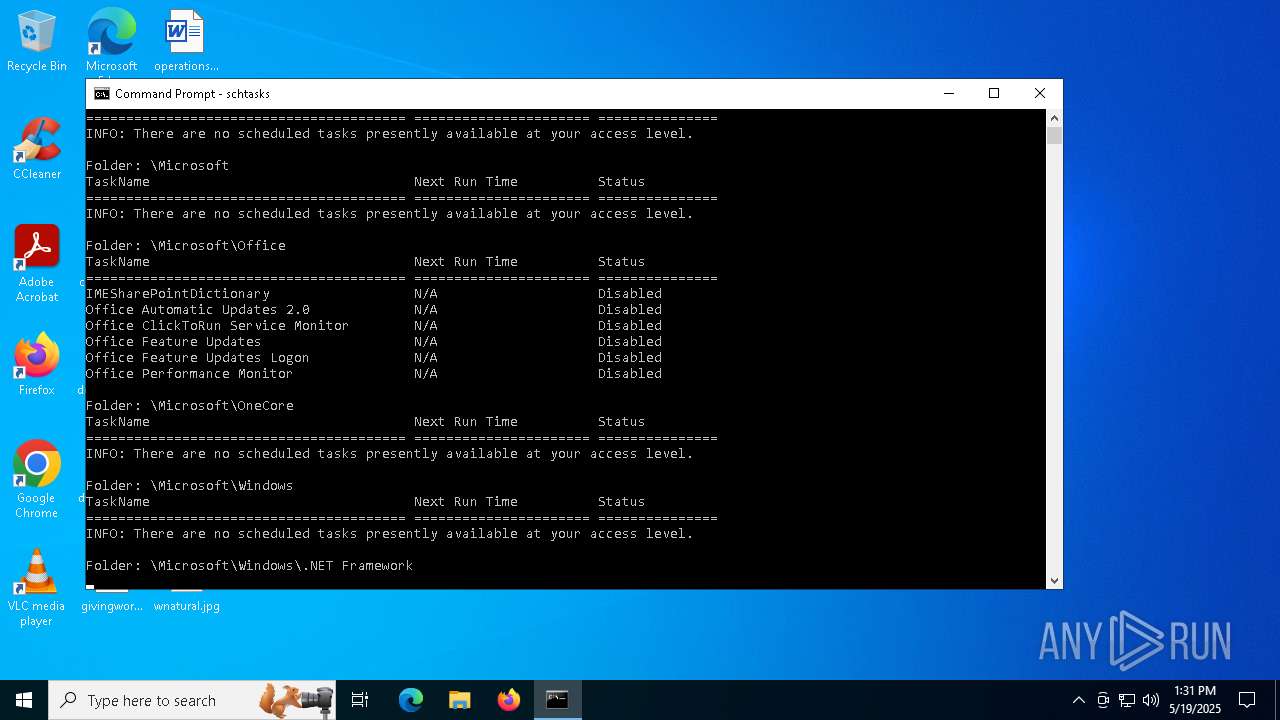Open Firefox from the taskbar
The width and height of the screenshot is (1280, 720).
(509, 700)
